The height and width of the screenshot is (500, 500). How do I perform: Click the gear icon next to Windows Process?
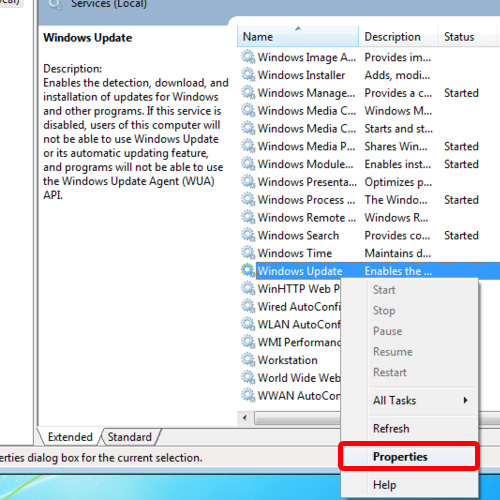point(248,199)
